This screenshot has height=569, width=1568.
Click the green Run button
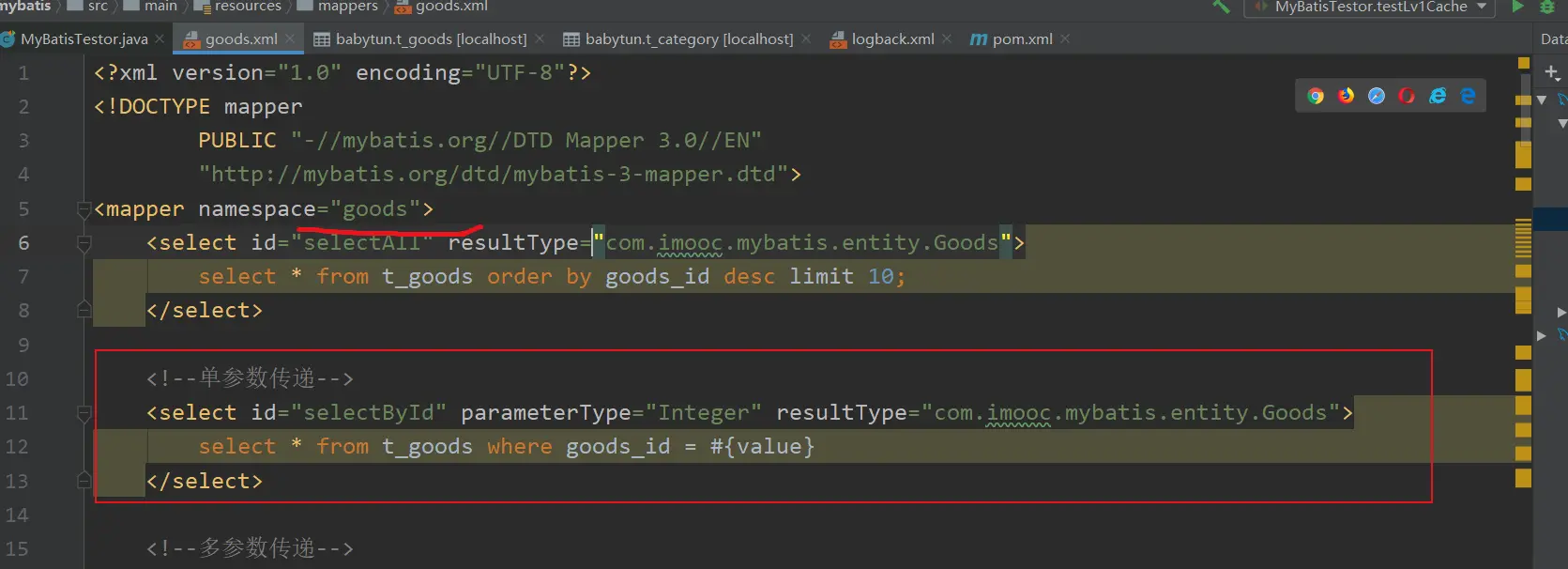(1517, 7)
